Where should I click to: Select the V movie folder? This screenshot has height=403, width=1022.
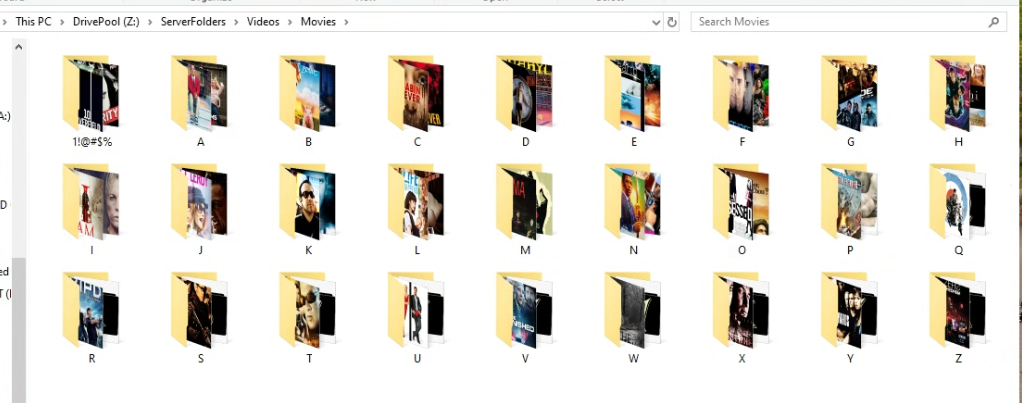pos(524,310)
